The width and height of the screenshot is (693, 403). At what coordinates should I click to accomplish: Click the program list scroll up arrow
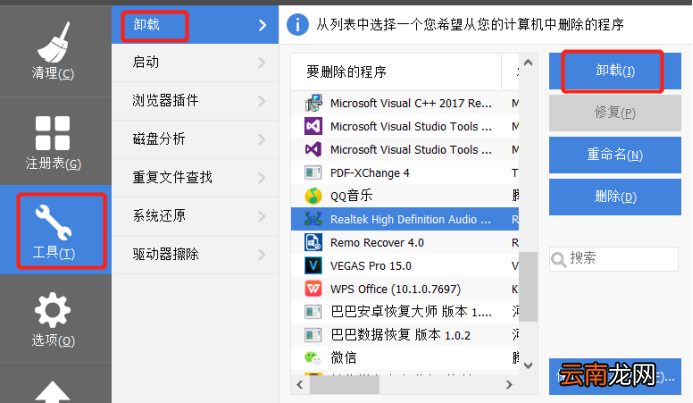[528, 63]
